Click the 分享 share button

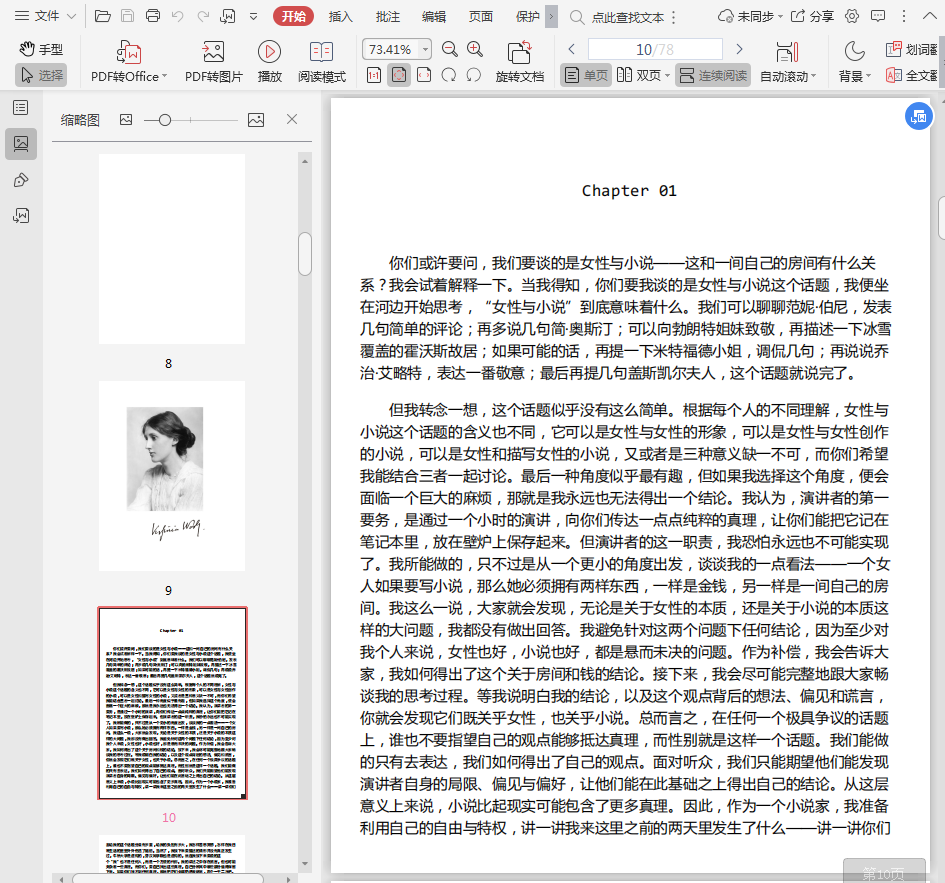(812, 16)
